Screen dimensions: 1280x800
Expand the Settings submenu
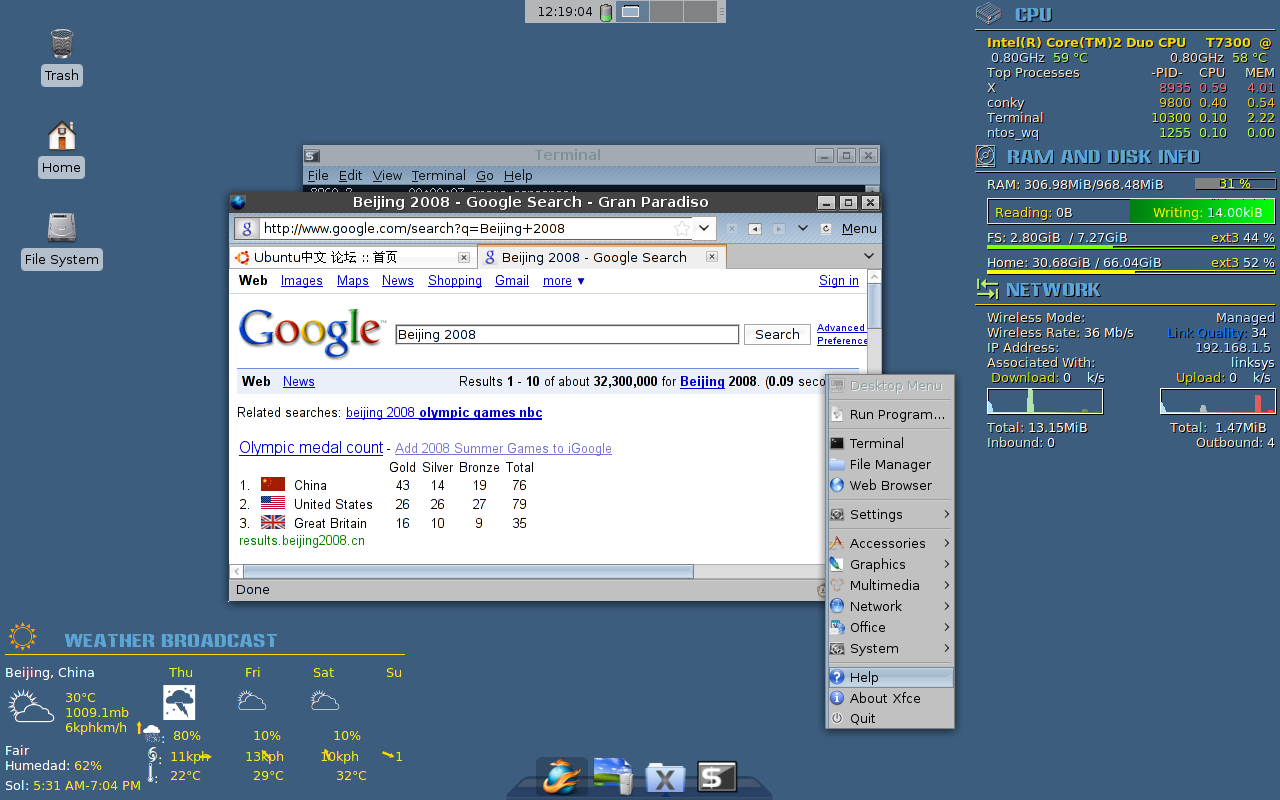tap(890, 514)
